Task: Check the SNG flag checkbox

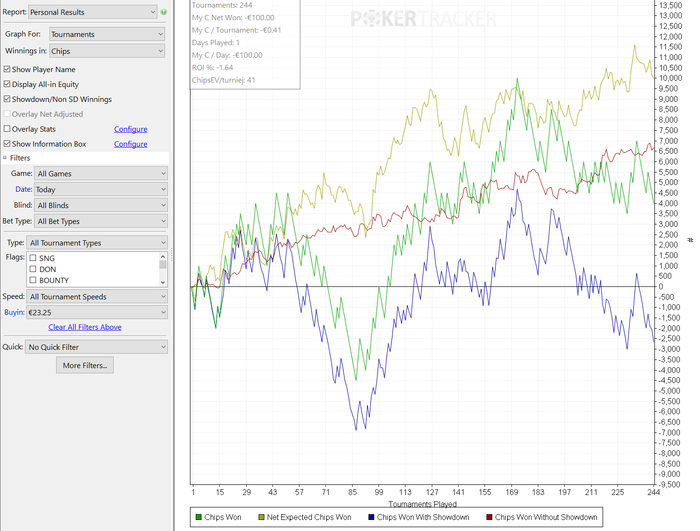Action: pyautogui.click(x=33, y=258)
